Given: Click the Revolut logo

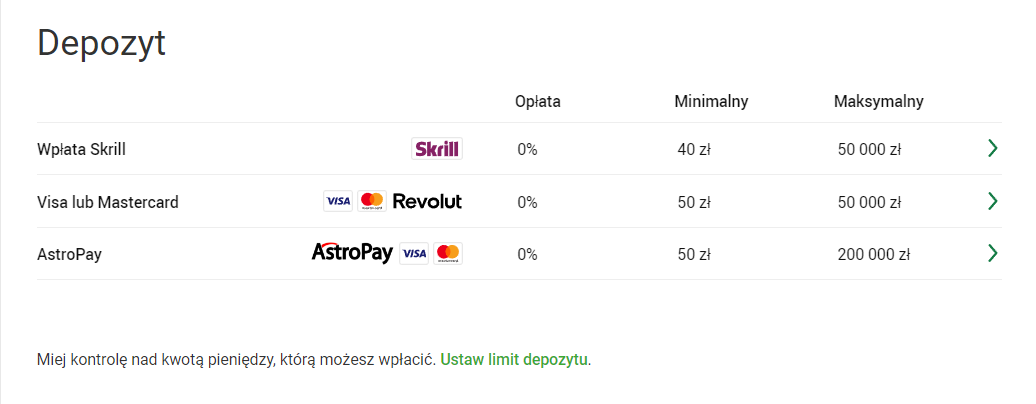Looking at the screenshot, I should click(x=427, y=201).
